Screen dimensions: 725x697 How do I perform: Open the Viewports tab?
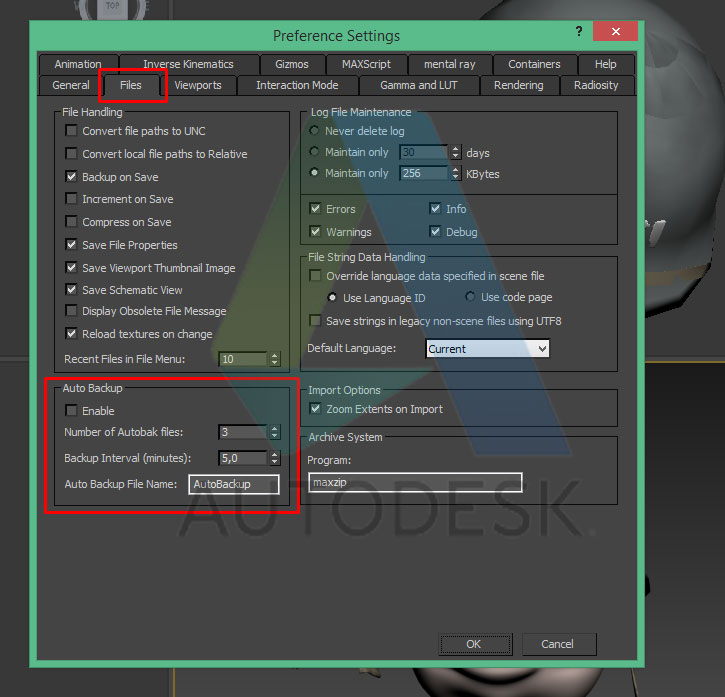[197, 85]
